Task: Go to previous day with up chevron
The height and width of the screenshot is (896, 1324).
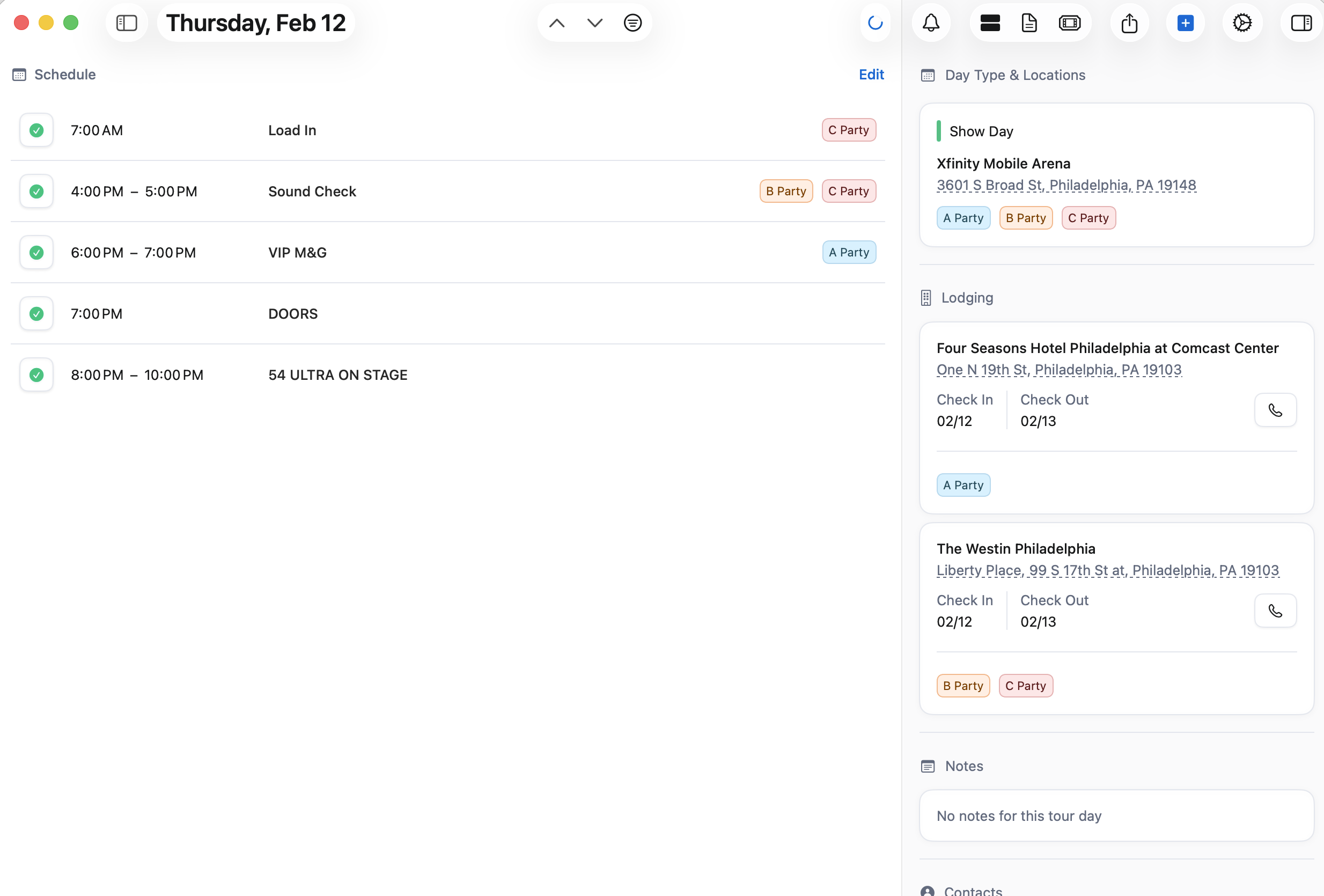Action: coord(557,23)
